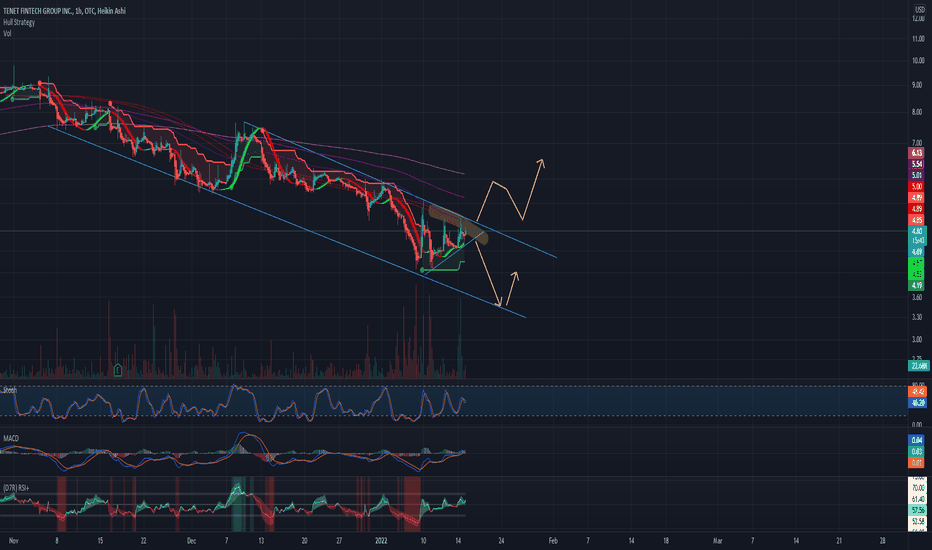Viewport: 932px width, 550px height.
Task: Click the 4.80 current price label
Action: pos(917,231)
